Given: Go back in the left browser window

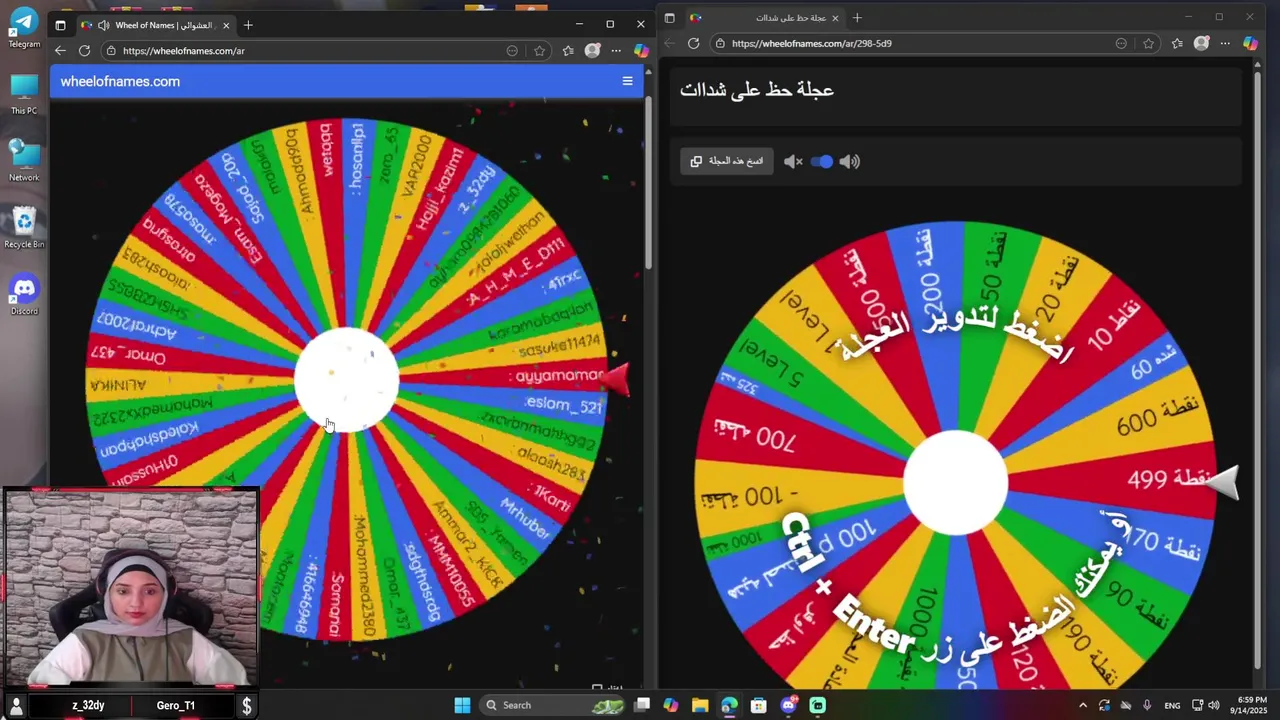Looking at the screenshot, I should point(60,50).
